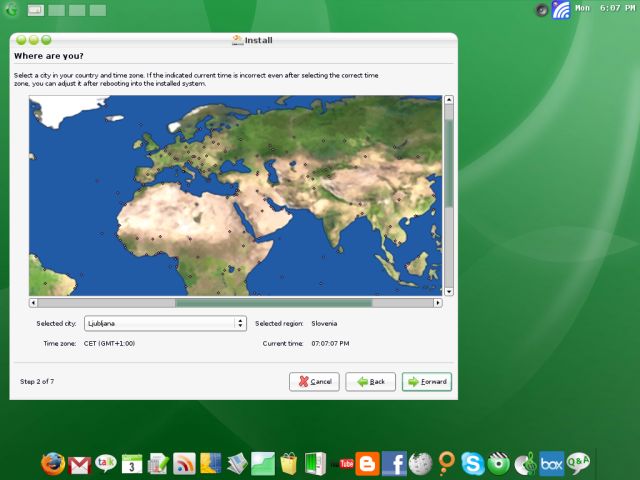The height and width of the screenshot is (480, 640).
Task: Open Gmail icon in the dock
Action: click(x=80, y=464)
